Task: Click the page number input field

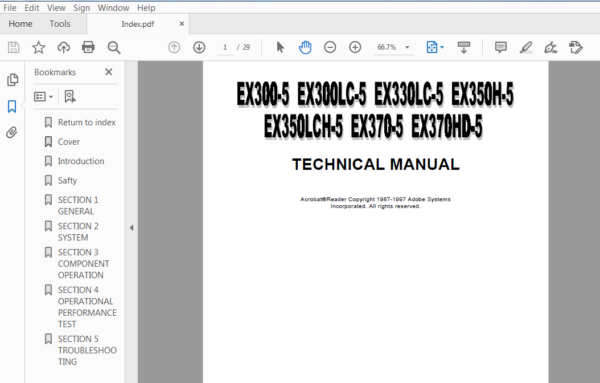Action: tap(225, 47)
